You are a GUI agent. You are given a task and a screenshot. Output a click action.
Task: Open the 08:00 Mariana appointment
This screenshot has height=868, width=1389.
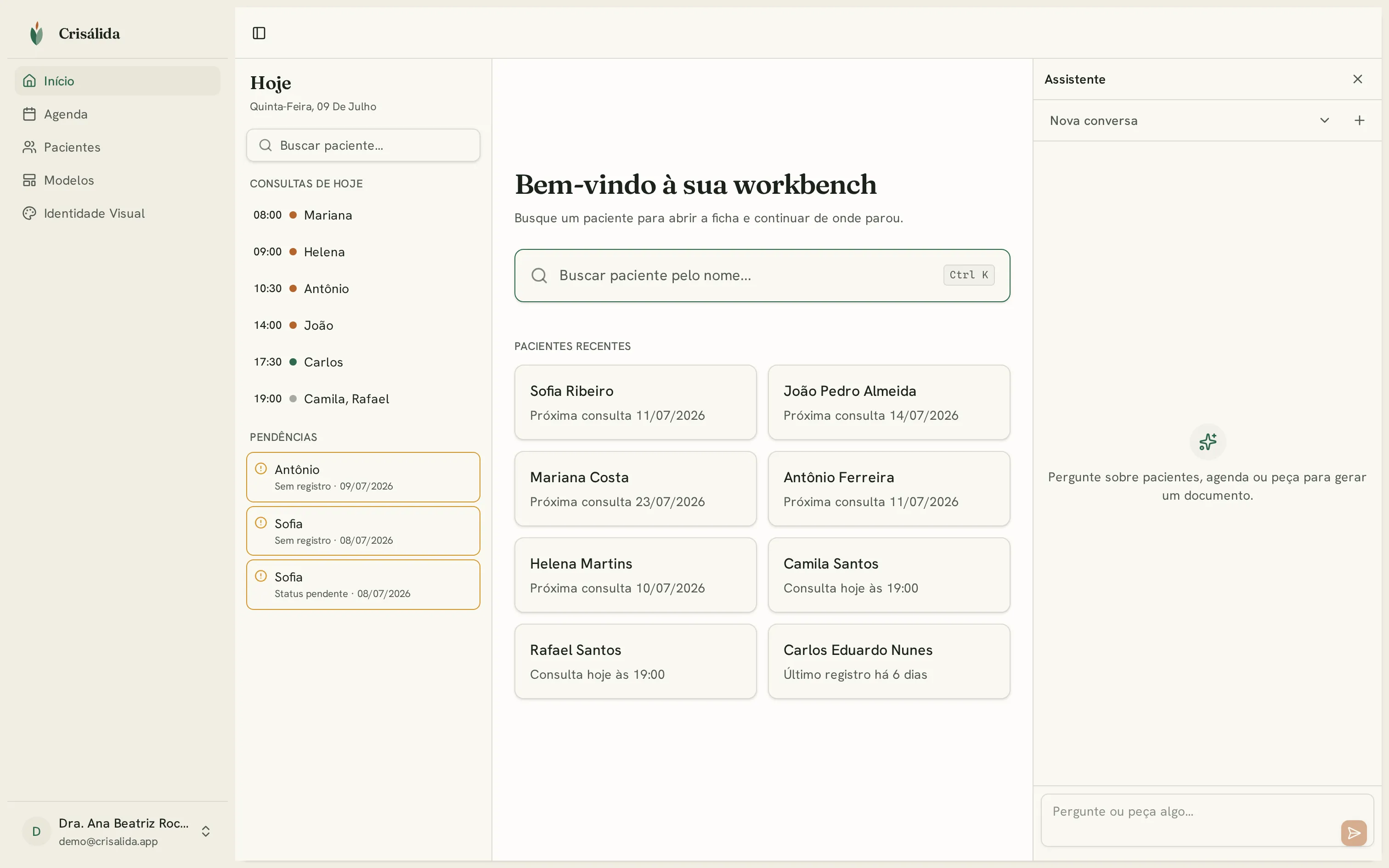click(363, 215)
